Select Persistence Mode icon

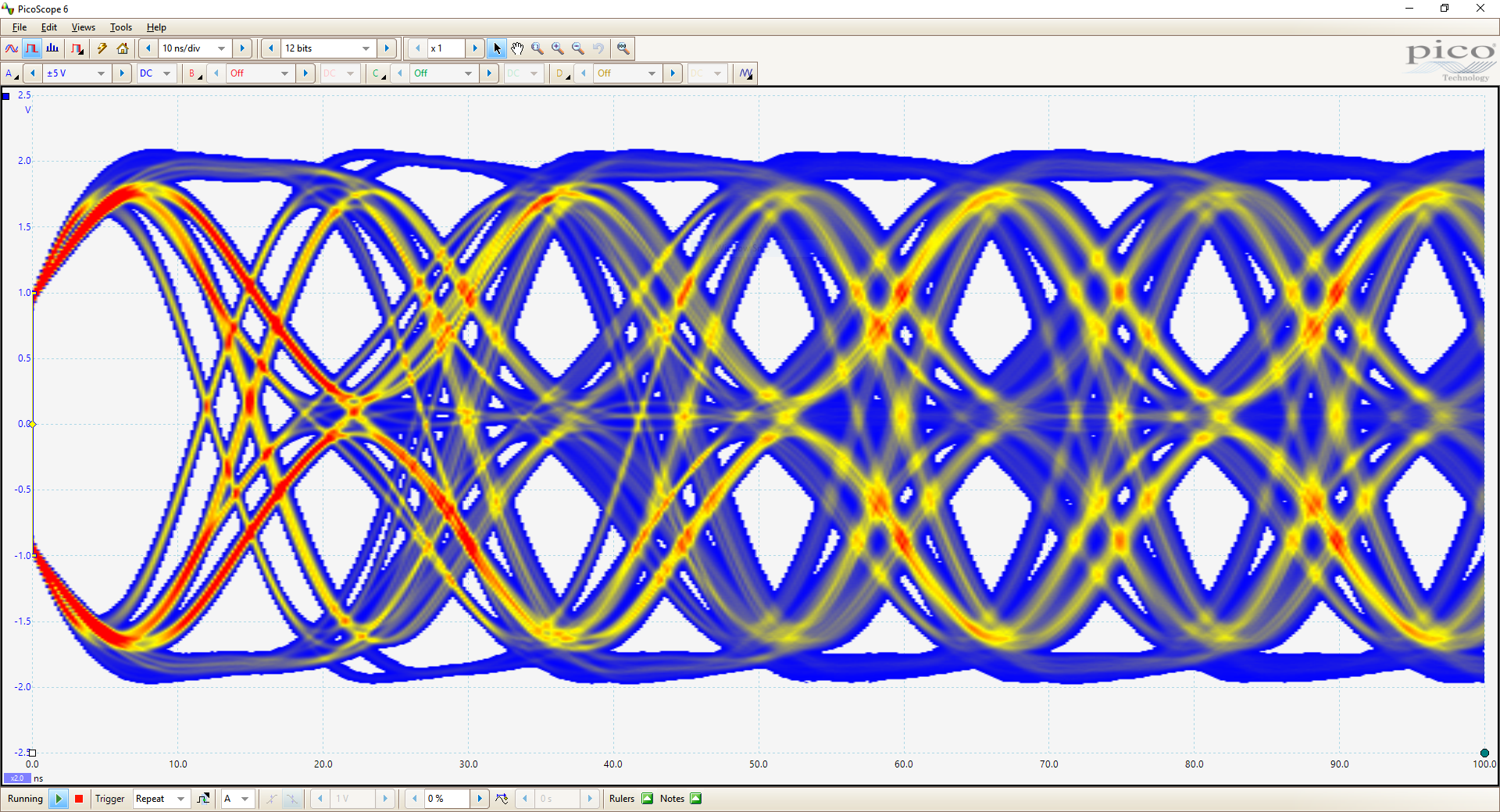[32, 48]
